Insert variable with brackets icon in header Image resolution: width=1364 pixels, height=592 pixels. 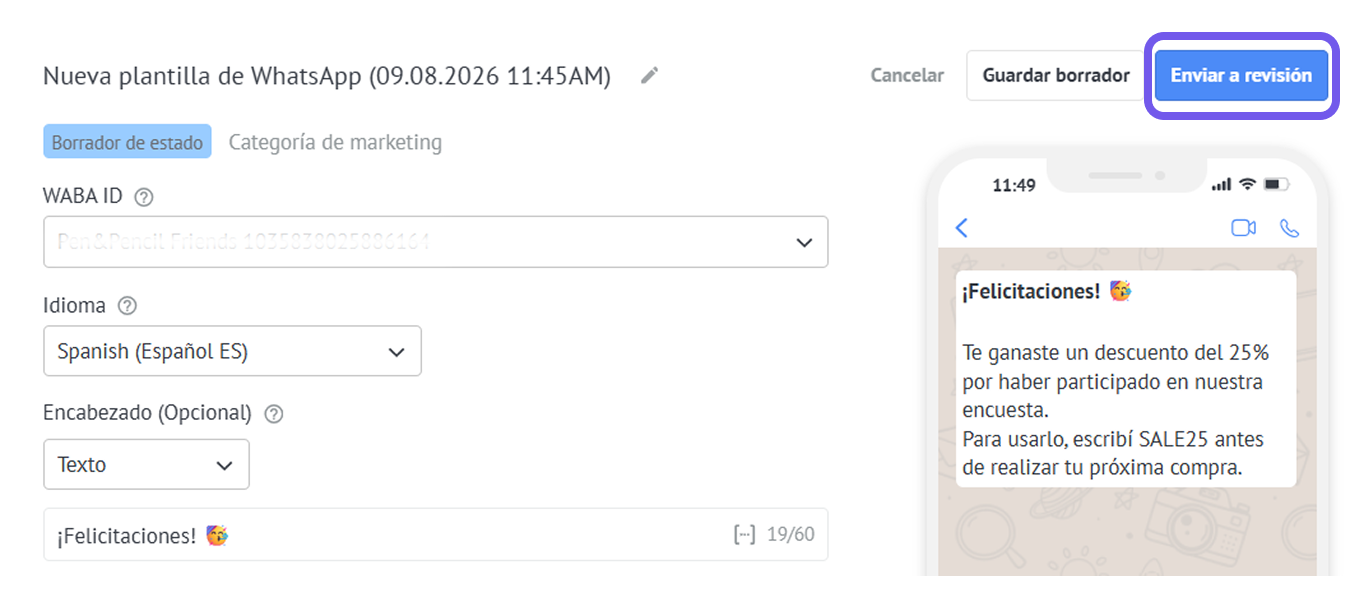point(744,535)
